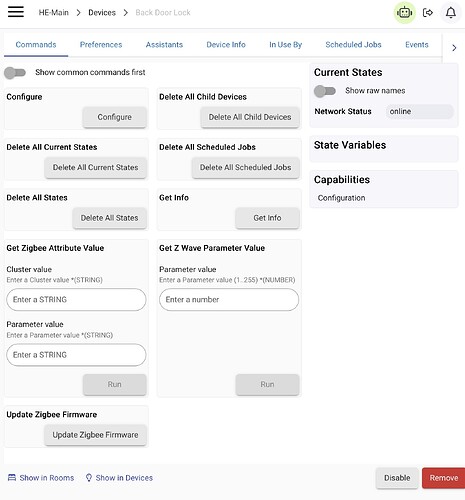The height and width of the screenshot is (500, 465).
Task: Toggle Show common commands first
Action: [x=15, y=73]
